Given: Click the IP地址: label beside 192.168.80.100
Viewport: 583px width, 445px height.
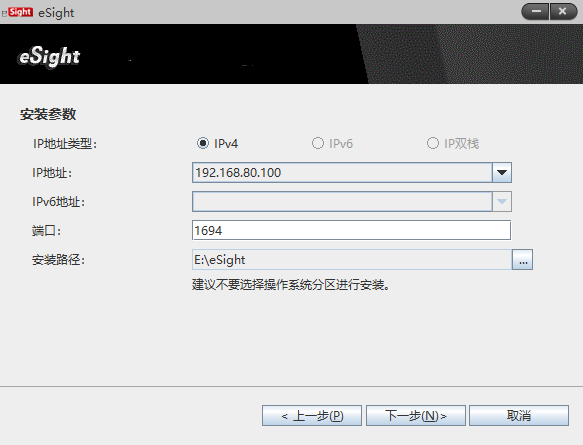Looking at the screenshot, I should 52,172.
